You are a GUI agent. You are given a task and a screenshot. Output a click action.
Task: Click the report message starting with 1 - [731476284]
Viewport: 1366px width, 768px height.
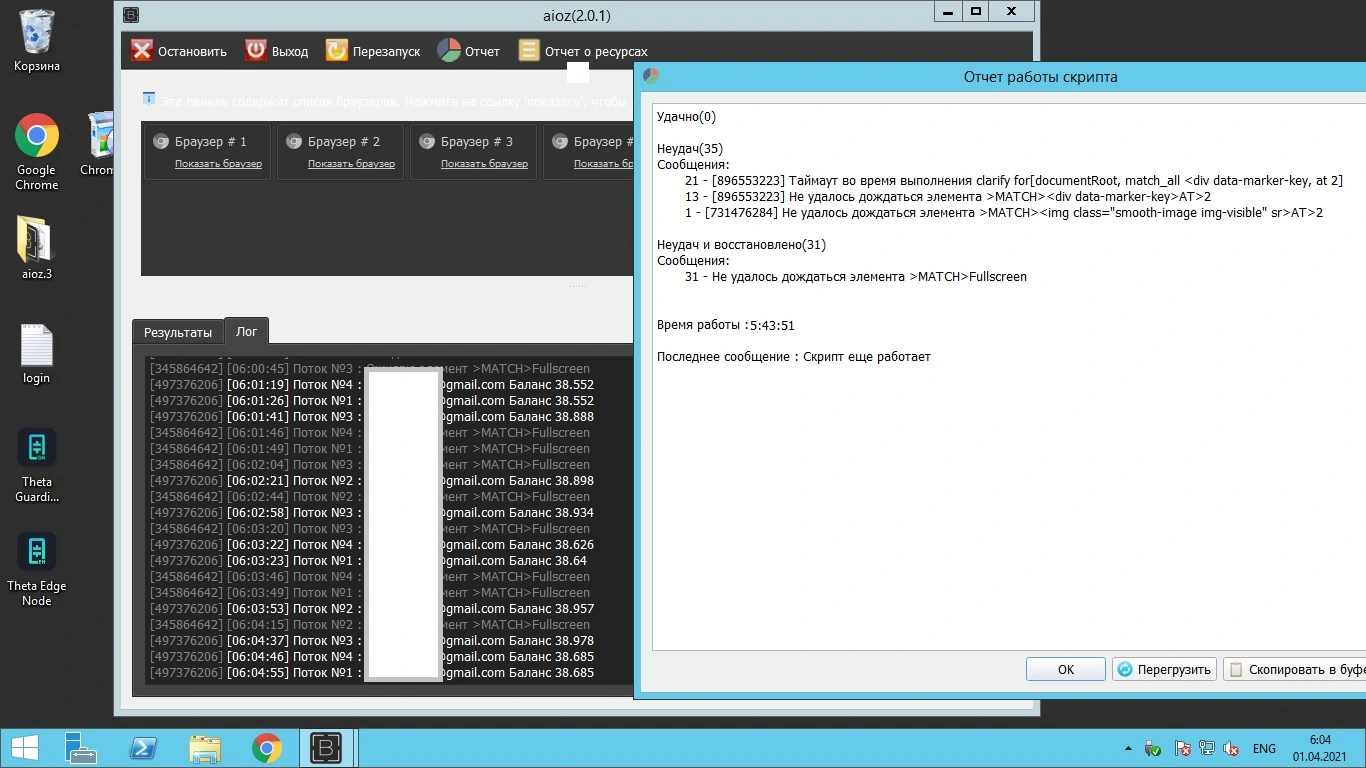coord(1004,213)
